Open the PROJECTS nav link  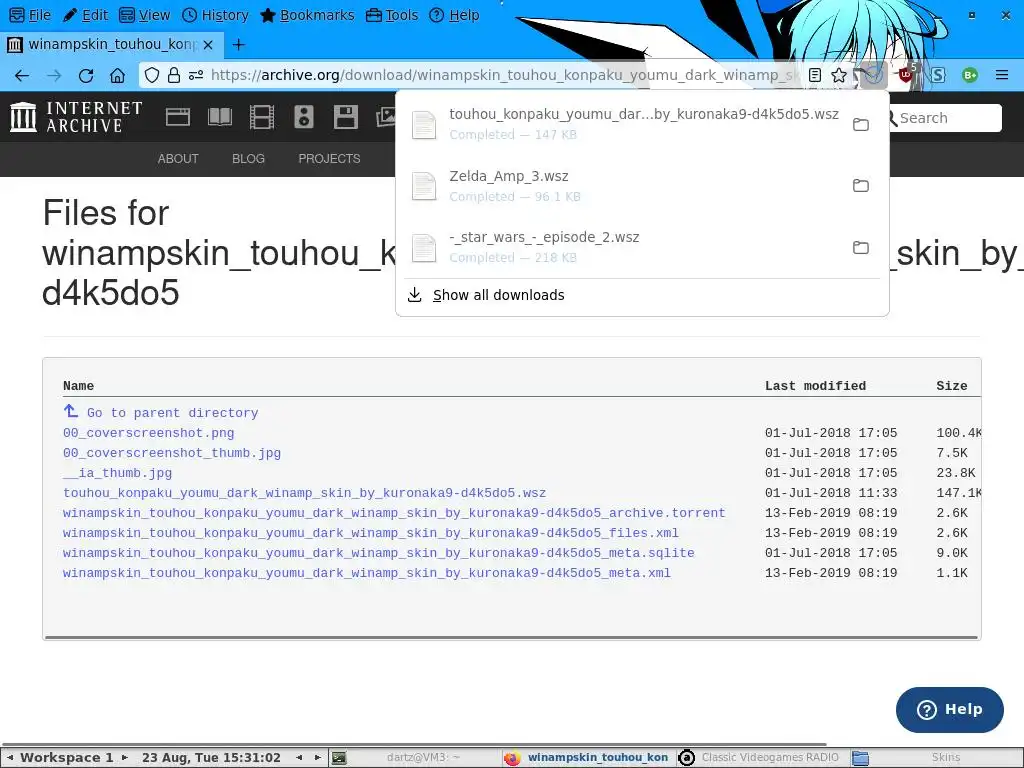click(329, 159)
